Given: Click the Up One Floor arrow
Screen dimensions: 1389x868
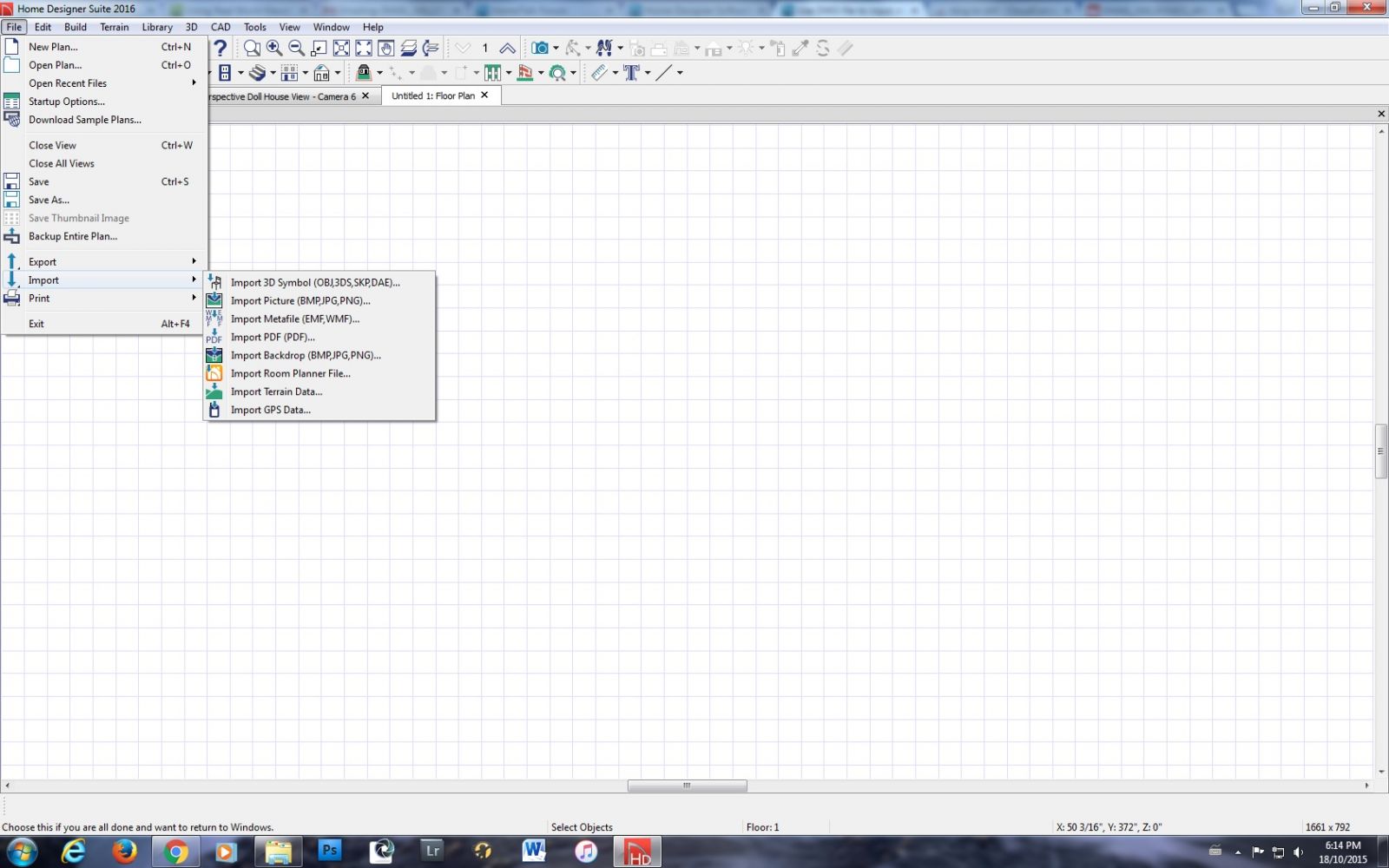Looking at the screenshot, I should pos(507,48).
